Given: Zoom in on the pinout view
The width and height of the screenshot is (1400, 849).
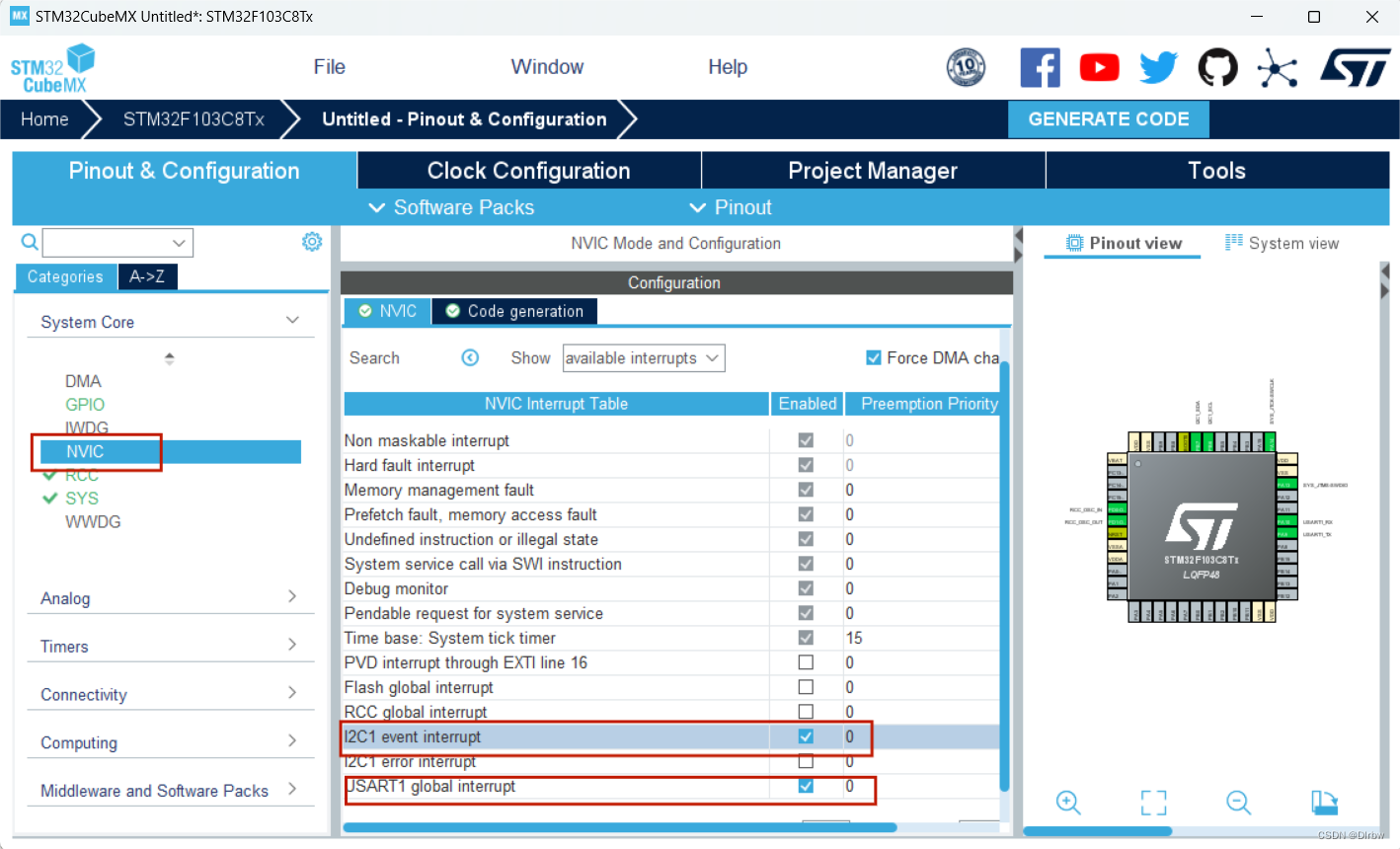Looking at the screenshot, I should click(x=1068, y=802).
